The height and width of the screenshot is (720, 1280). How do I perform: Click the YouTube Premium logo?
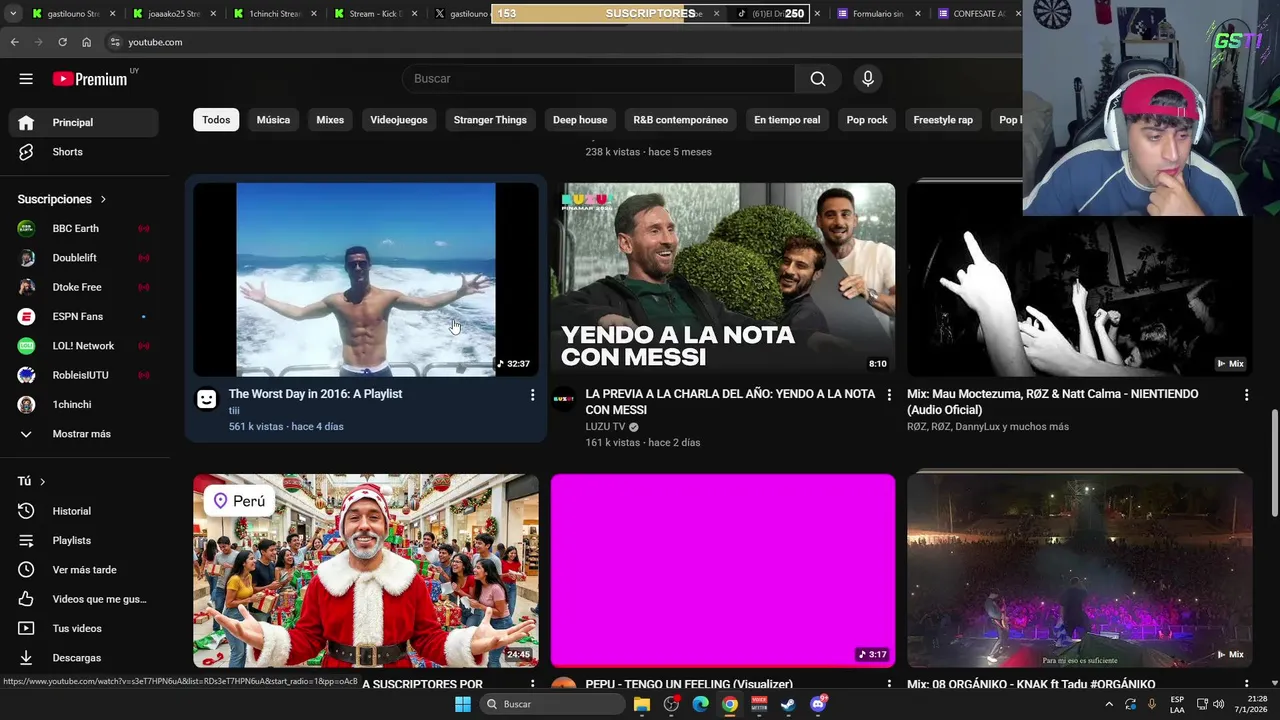(91, 79)
